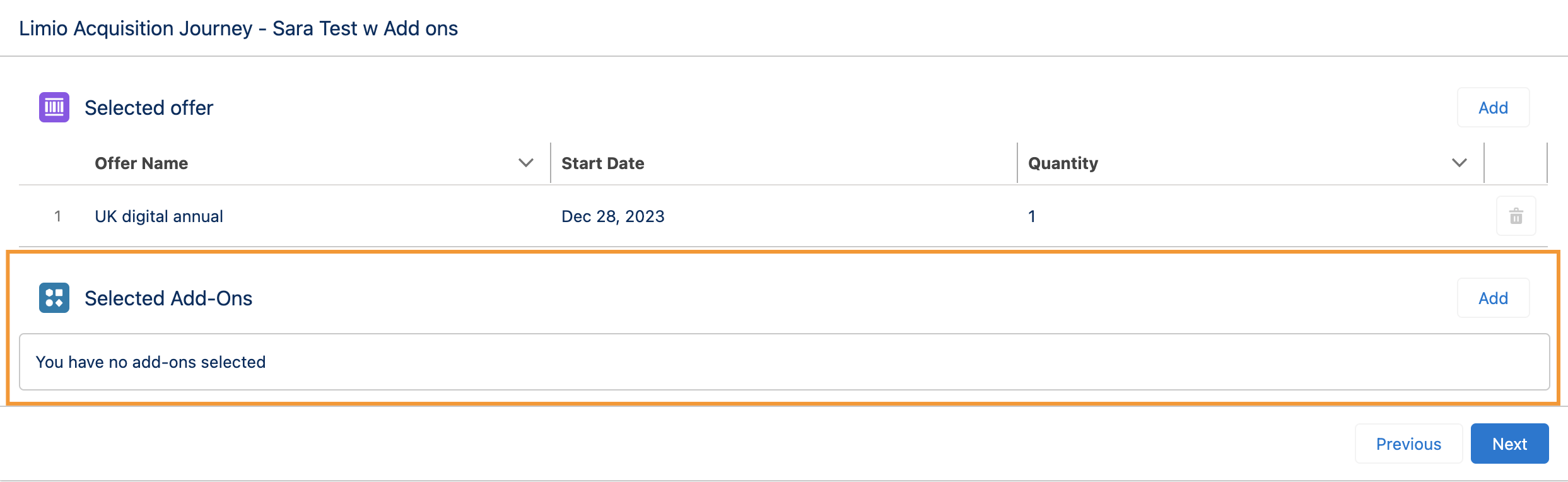Click the Selected Add-Ons heading
1568x482 pixels.
168,298
